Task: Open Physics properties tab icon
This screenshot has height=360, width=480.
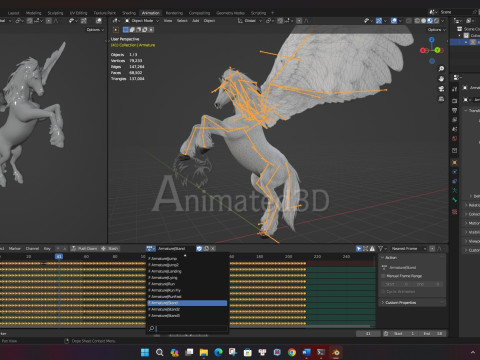Action: (455, 172)
